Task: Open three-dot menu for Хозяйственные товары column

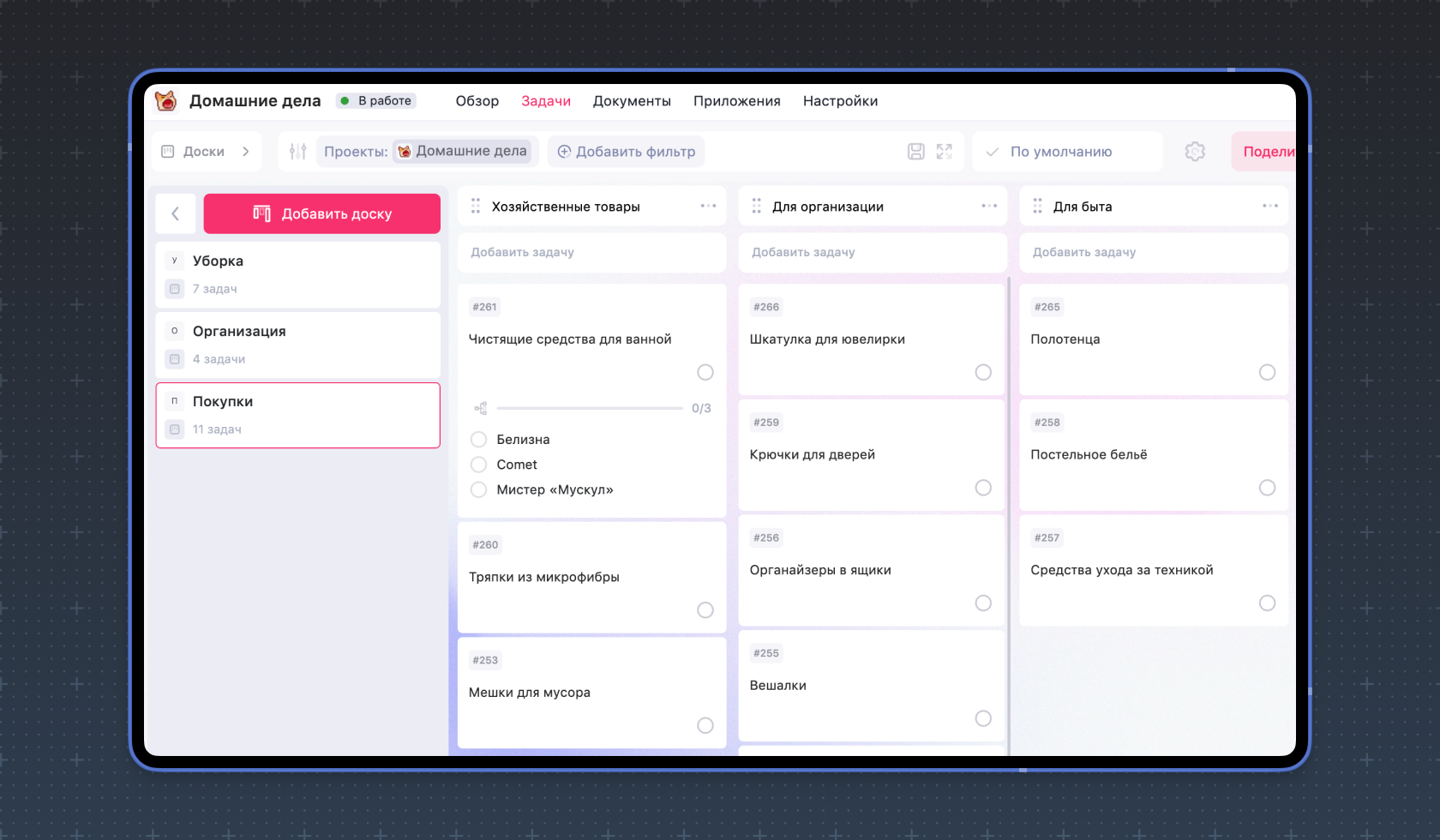Action: point(708,207)
